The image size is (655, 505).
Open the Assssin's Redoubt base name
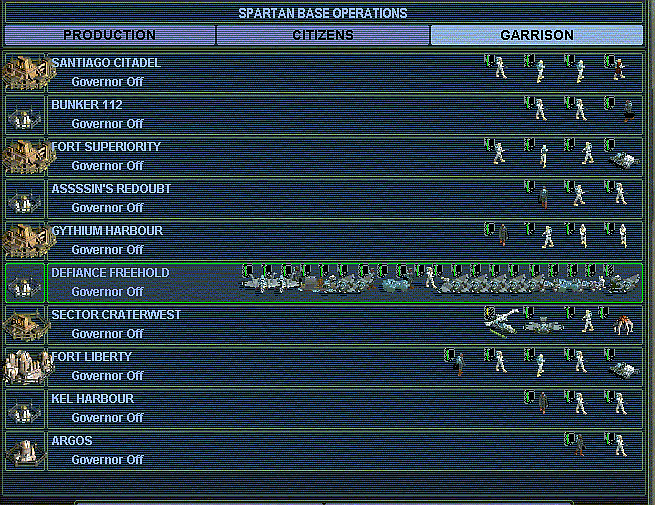tap(111, 189)
